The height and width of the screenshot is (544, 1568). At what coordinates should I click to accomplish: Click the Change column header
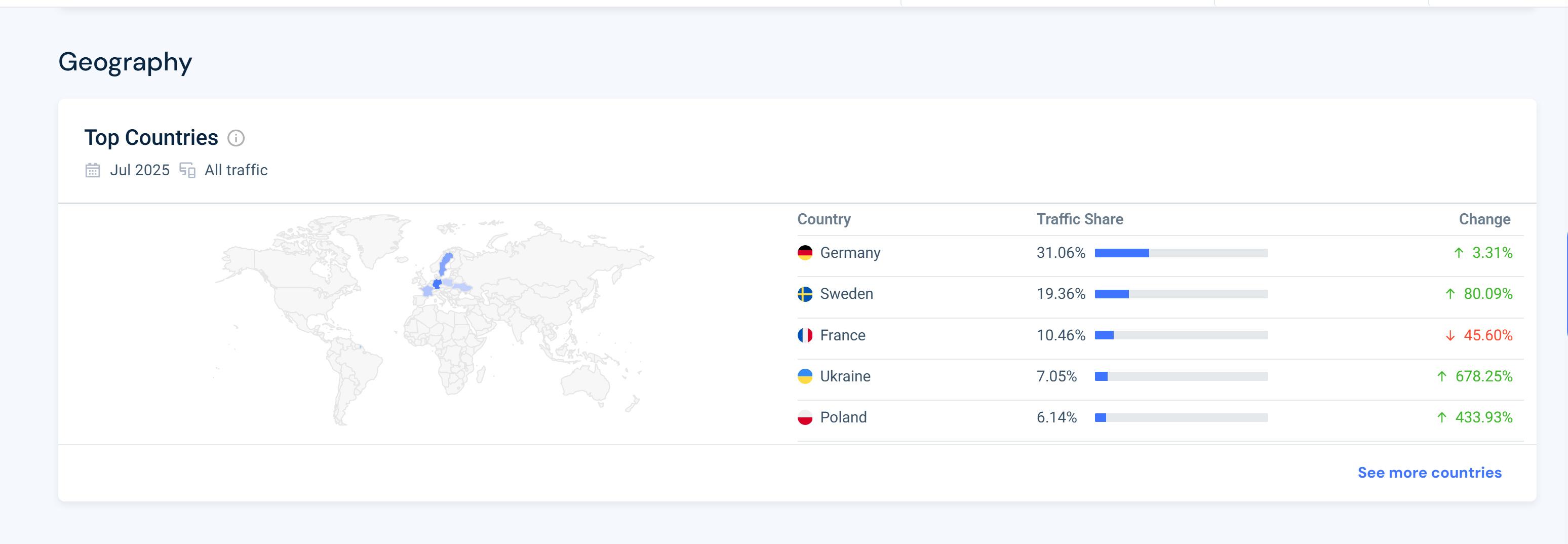point(1484,219)
